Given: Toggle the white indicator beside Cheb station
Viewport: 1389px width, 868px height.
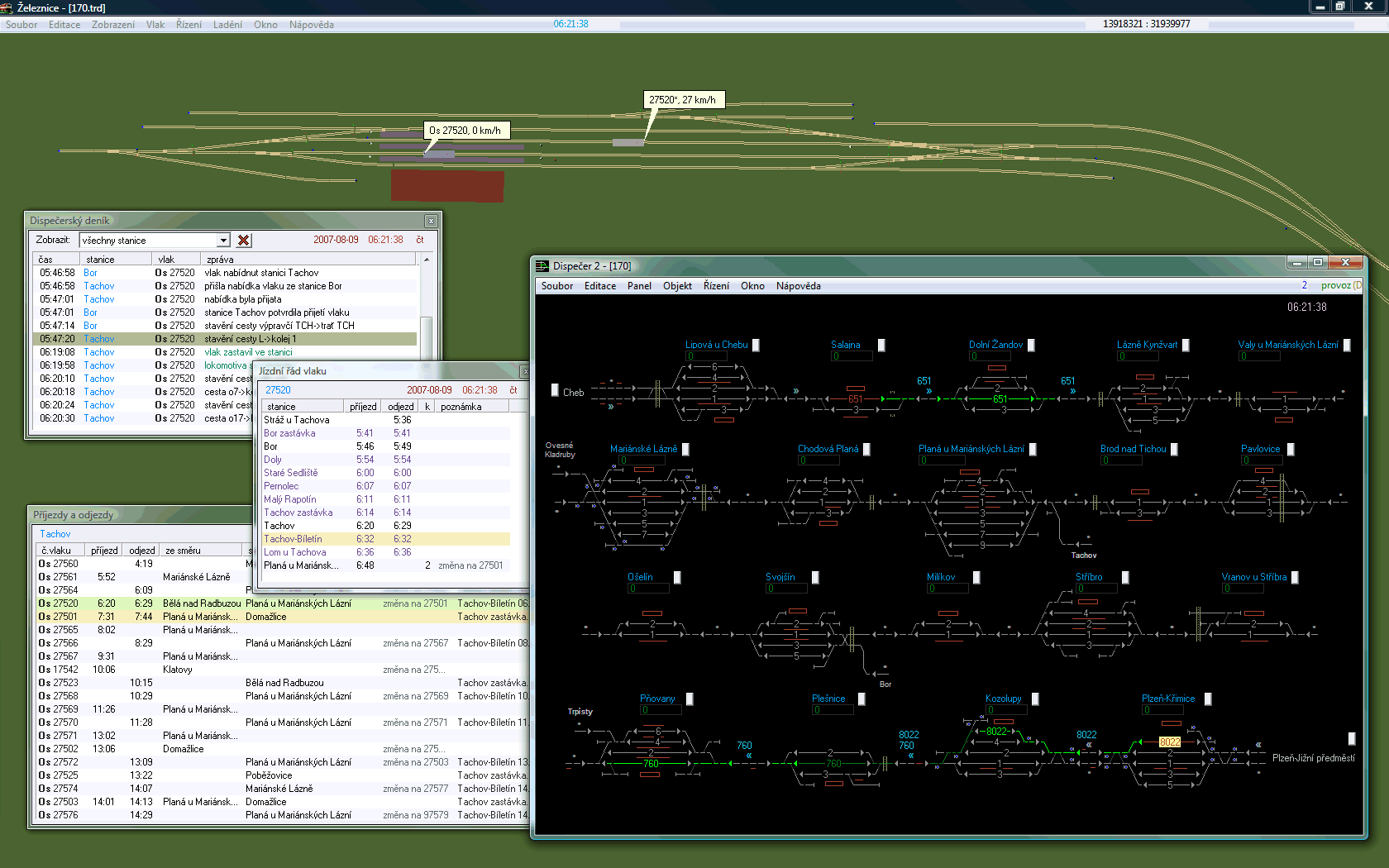Looking at the screenshot, I should tap(555, 390).
